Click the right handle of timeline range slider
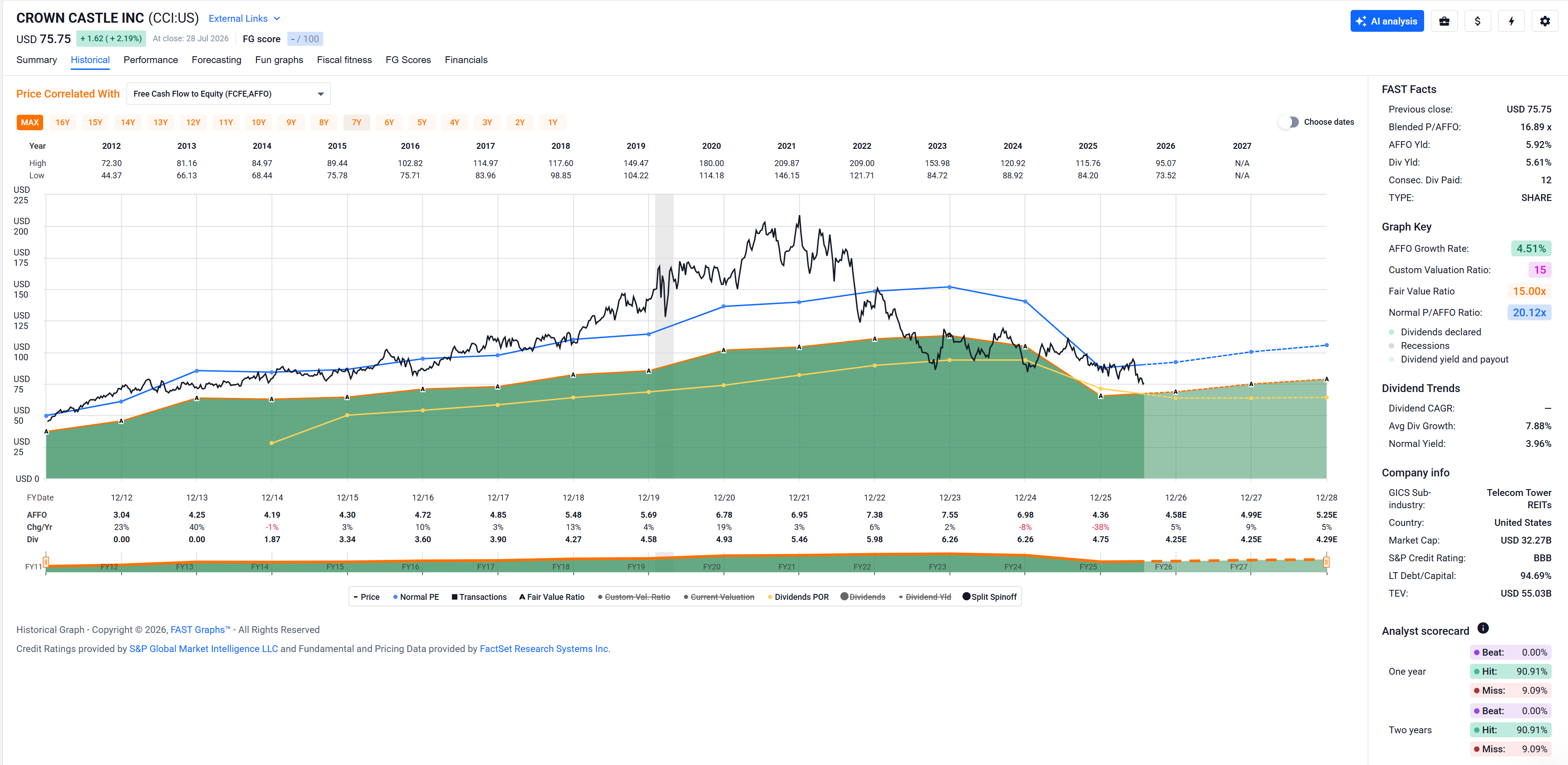1568x765 pixels. (1327, 562)
